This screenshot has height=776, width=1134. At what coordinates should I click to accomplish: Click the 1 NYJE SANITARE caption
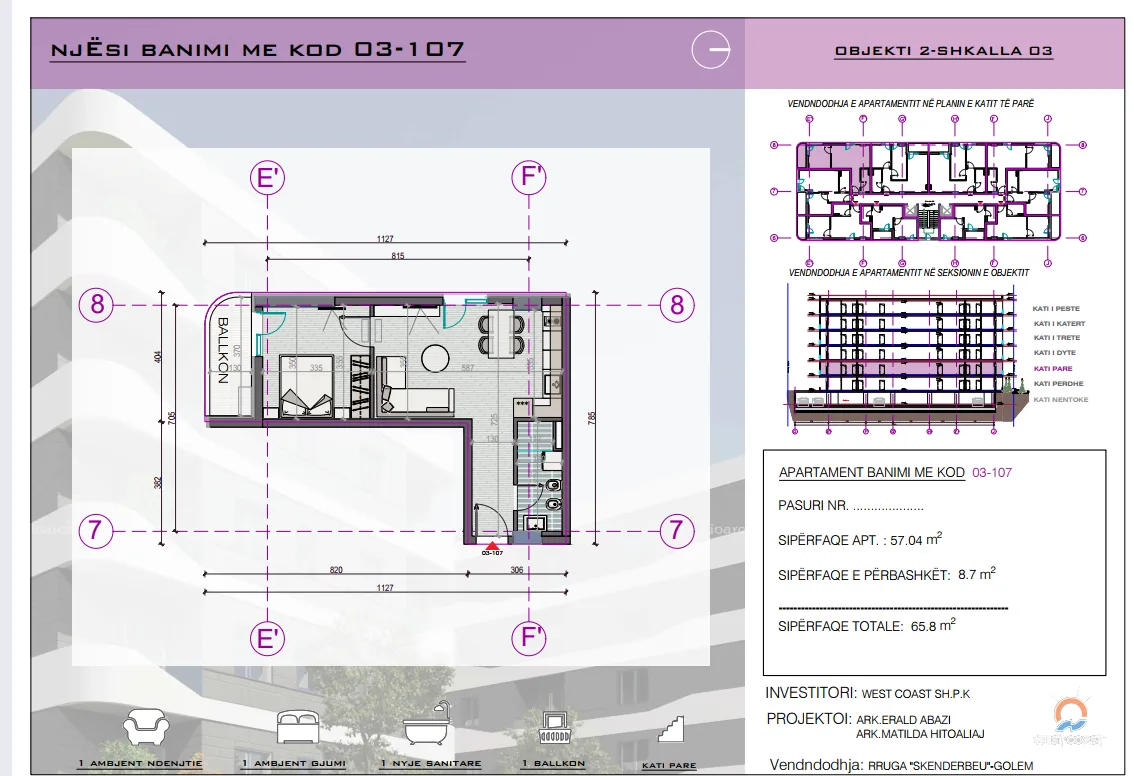click(431, 763)
